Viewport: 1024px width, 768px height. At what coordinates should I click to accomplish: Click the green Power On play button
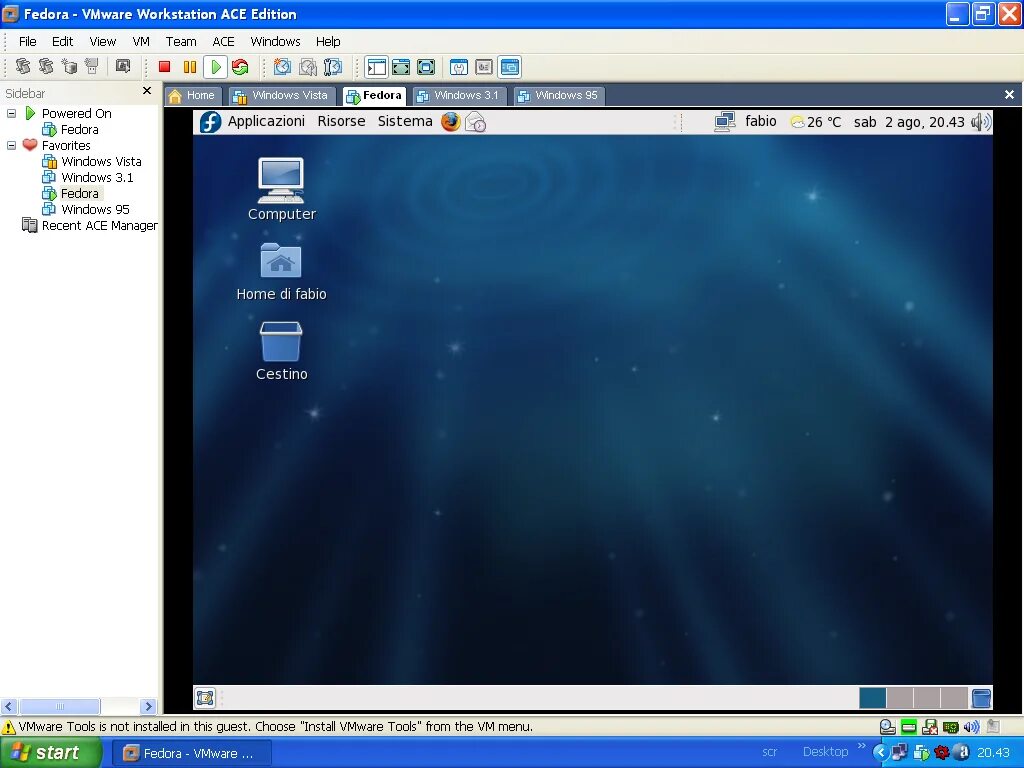click(216, 67)
